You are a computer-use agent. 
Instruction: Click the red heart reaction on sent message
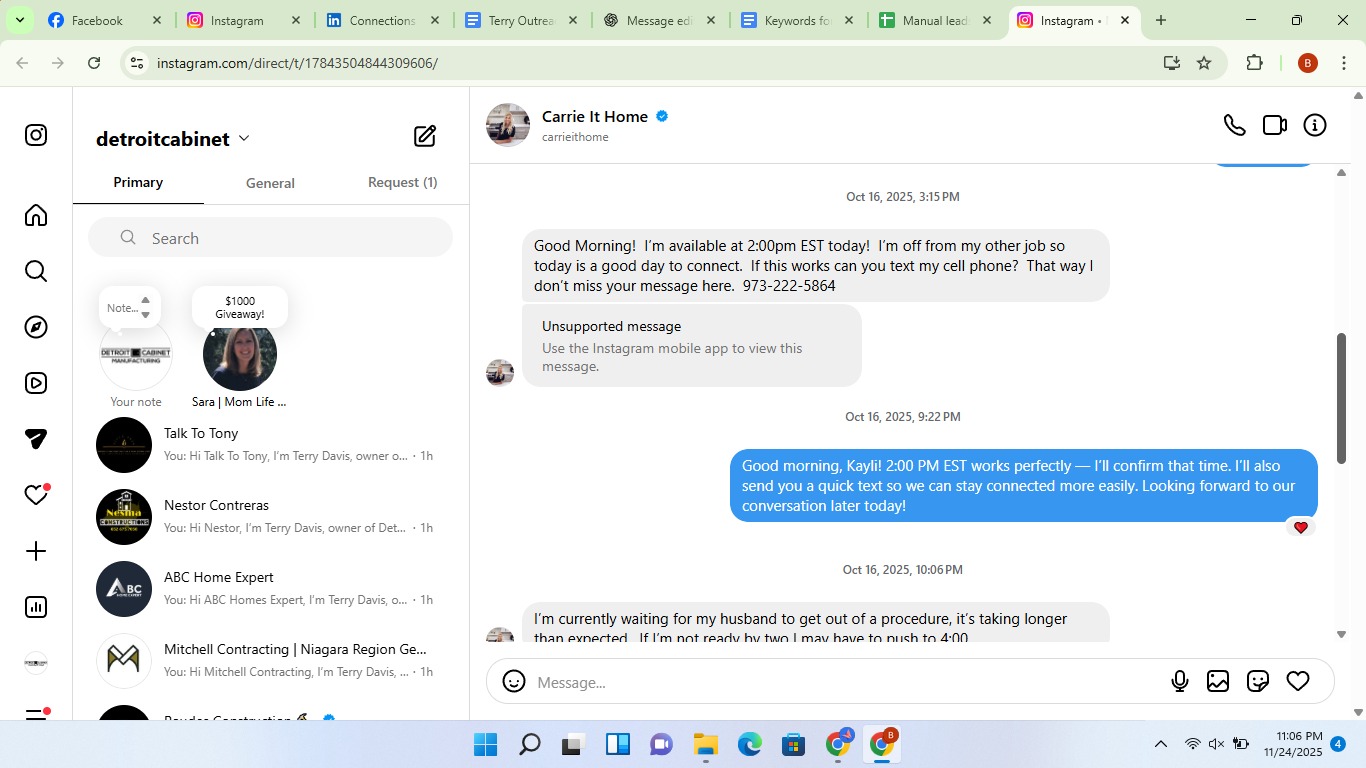(x=1300, y=527)
